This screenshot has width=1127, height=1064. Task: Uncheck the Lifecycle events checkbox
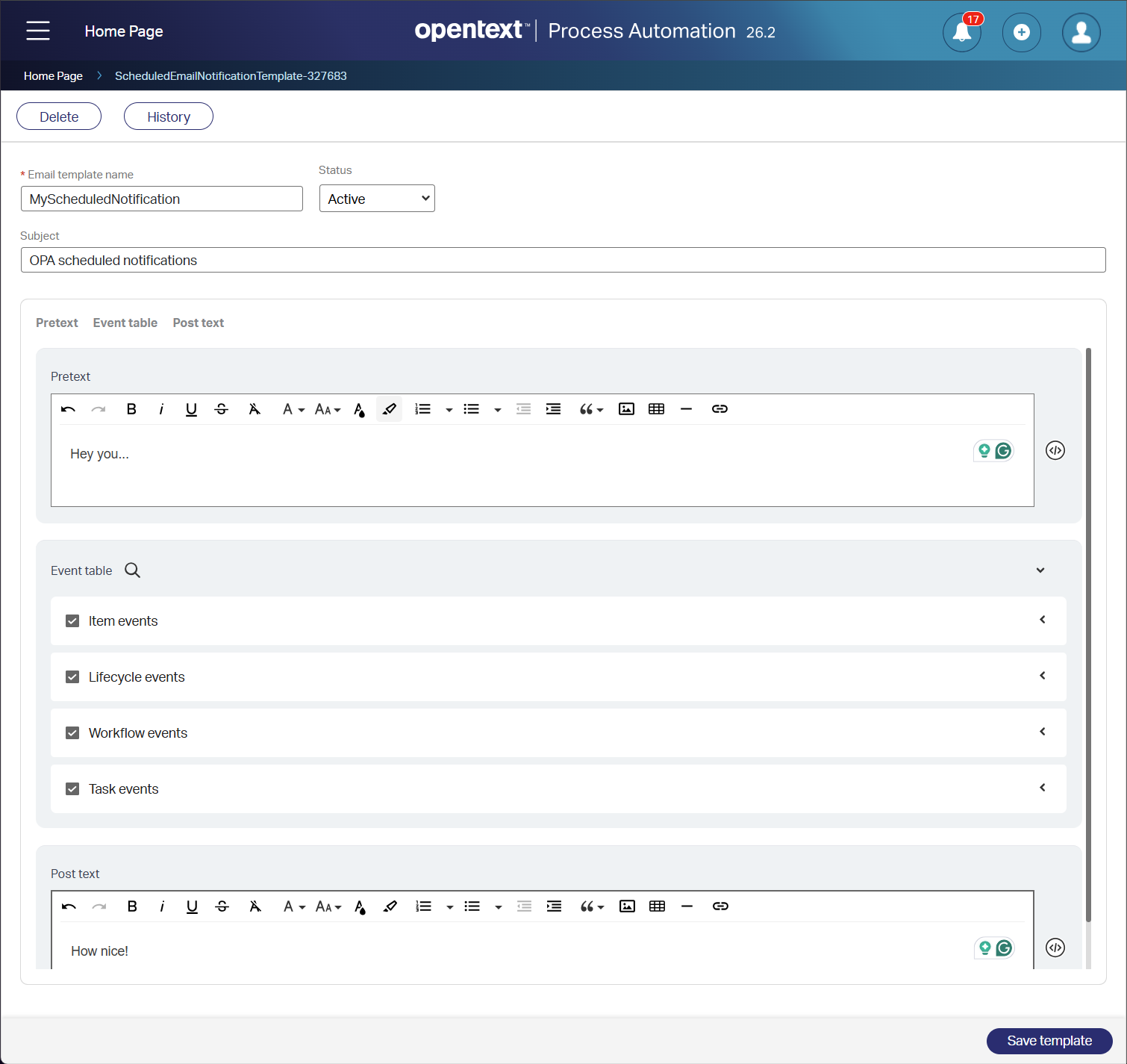(72, 677)
